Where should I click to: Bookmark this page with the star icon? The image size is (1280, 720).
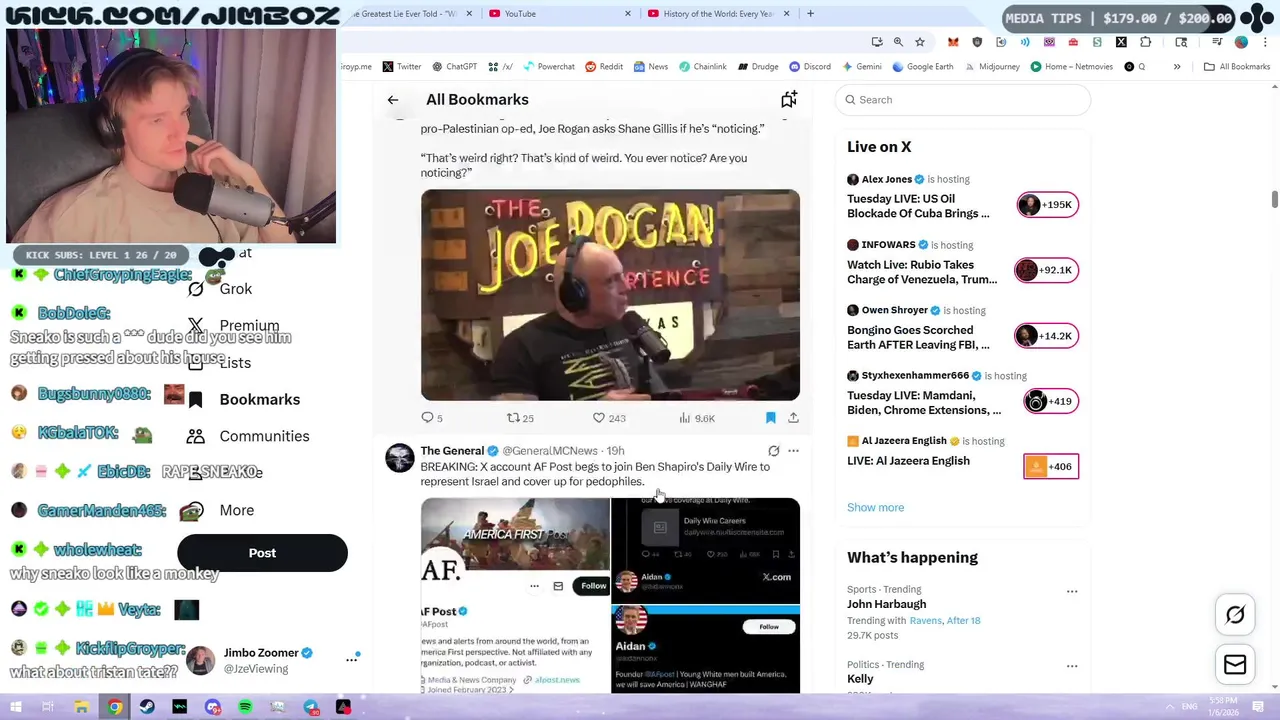[x=920, y=42]
